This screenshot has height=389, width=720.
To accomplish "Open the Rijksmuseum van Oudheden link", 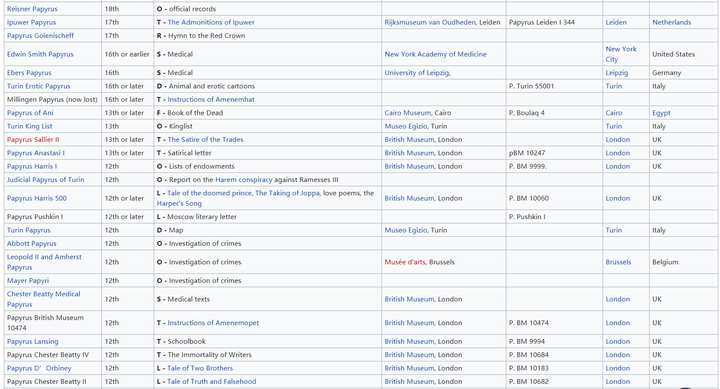I will 430,22.
